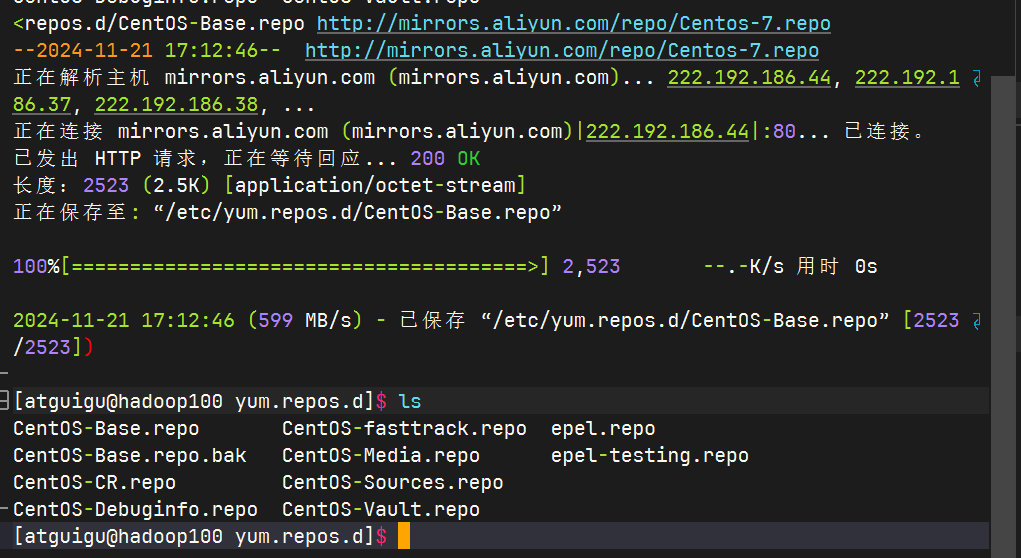Click the first 222.192.186.44 on the resolving line

[x=749, y=78]
